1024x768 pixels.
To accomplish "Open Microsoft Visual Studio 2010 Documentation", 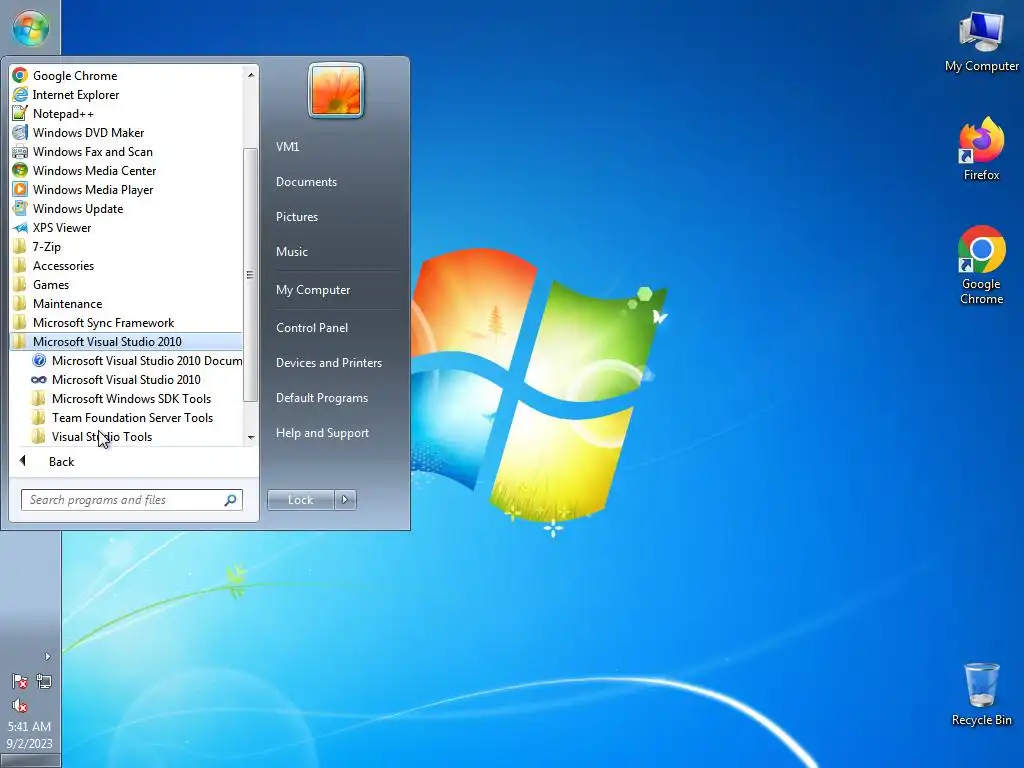I will [136, 360].
